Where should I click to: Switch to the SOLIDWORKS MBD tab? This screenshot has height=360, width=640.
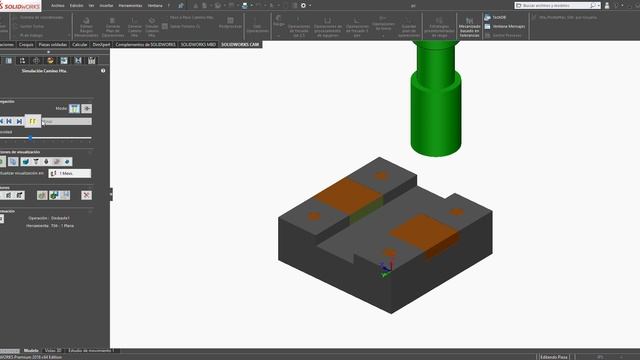(x=198, y=44)
